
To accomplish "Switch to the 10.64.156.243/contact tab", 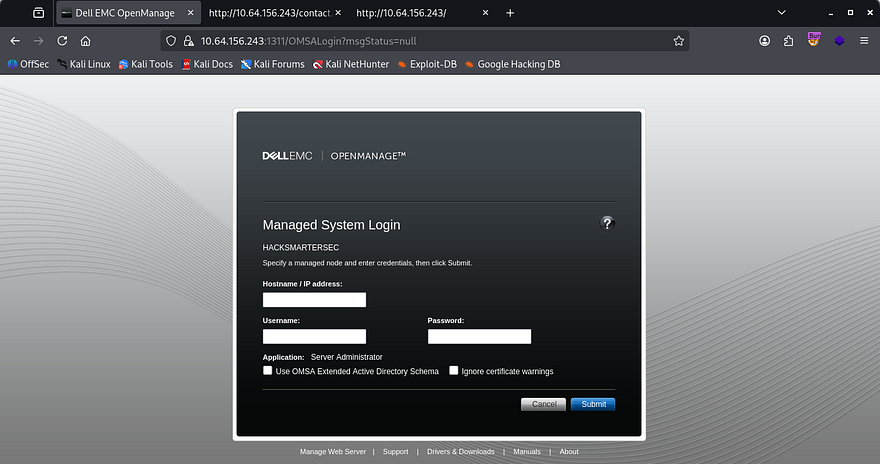I will [268, 13].
